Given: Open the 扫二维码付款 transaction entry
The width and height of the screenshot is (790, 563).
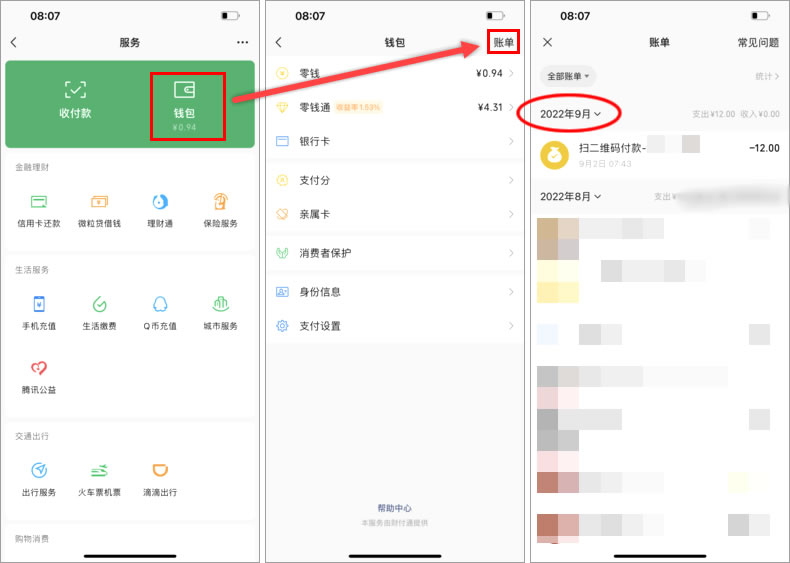Looking at the screenshot, I should tap(660, 154).
